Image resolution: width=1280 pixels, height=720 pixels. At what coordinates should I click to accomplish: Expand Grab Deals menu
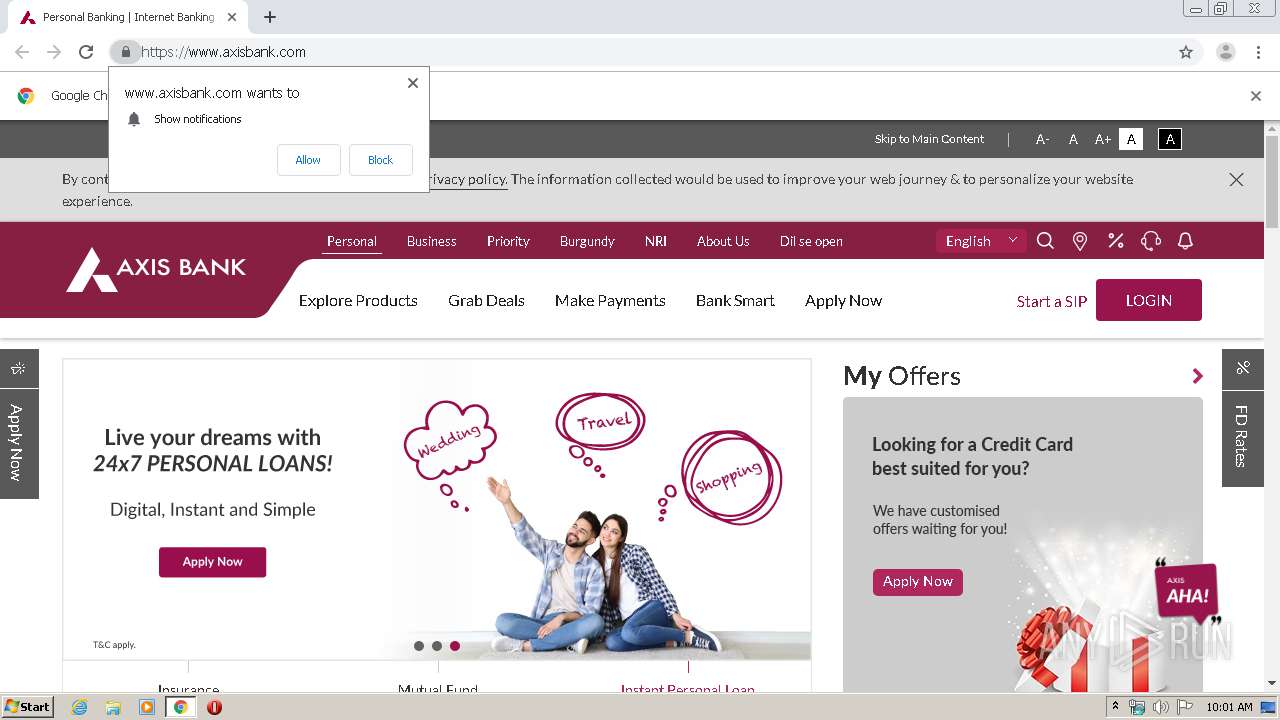click(486, 300)
